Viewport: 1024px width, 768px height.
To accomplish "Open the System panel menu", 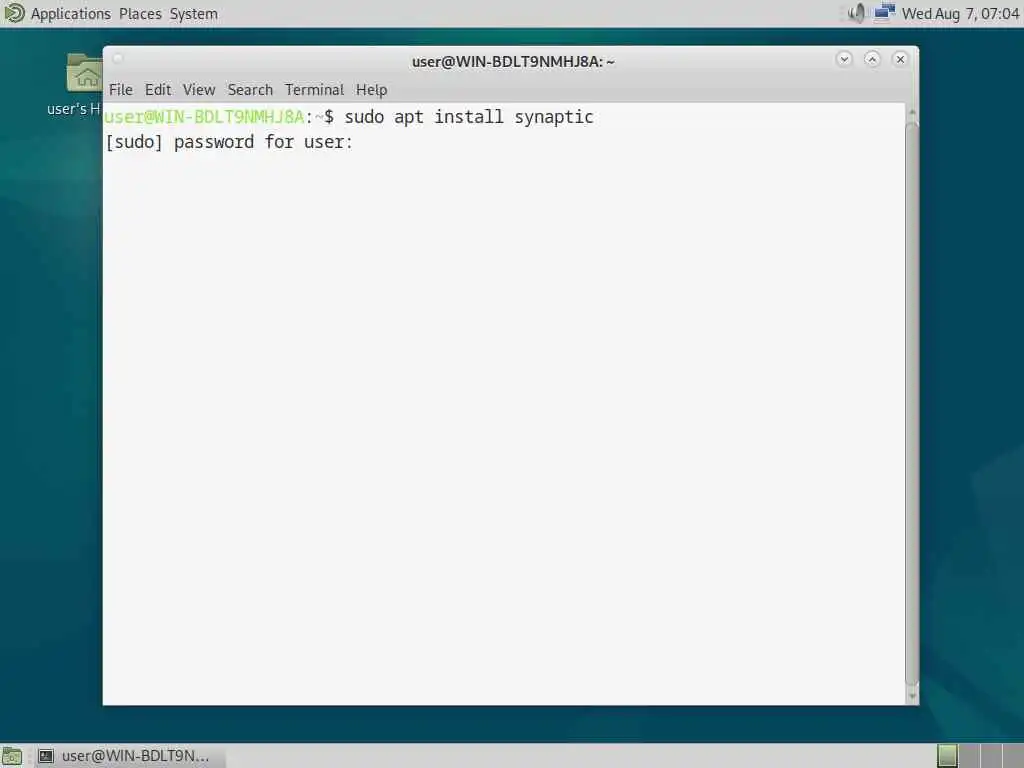I will (194, 14).
